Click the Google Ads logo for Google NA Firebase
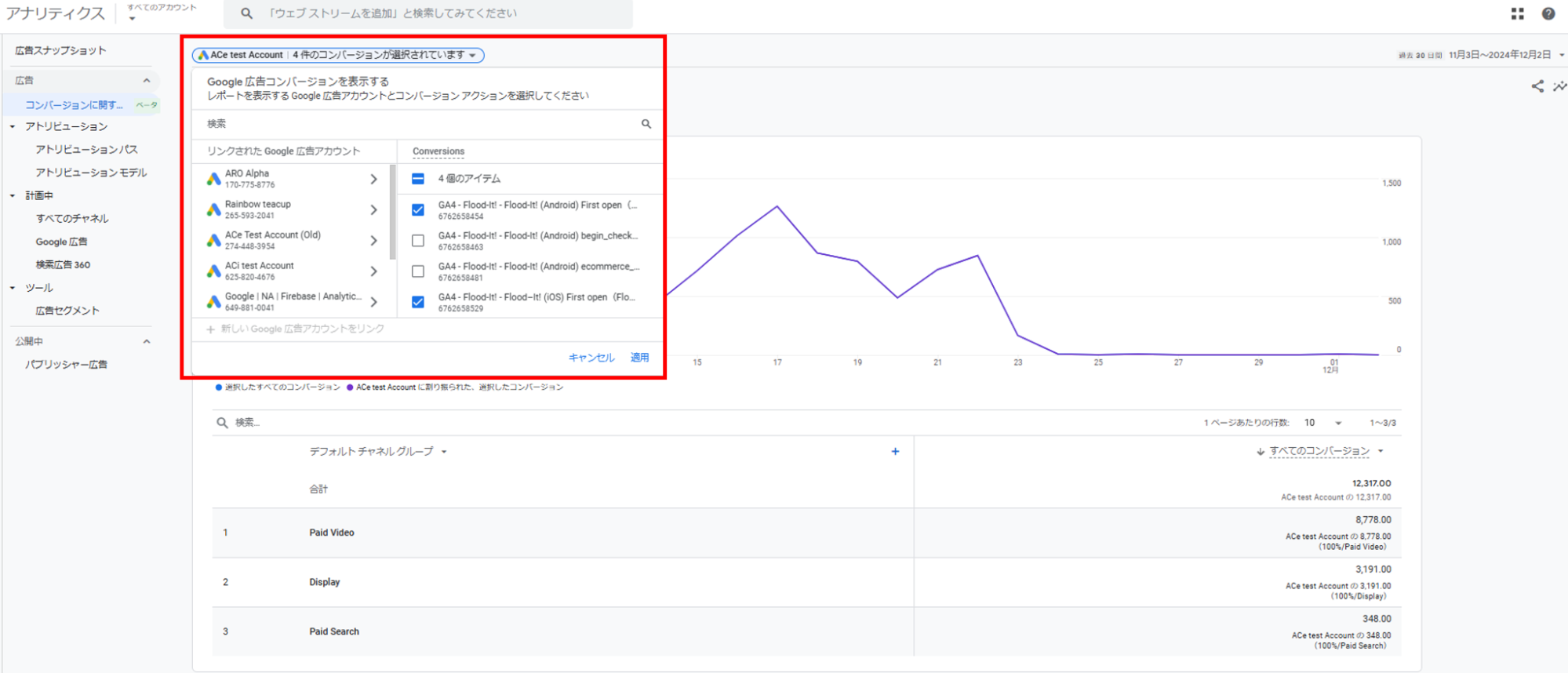1568x673 pixels. click(x=213, y=302)
